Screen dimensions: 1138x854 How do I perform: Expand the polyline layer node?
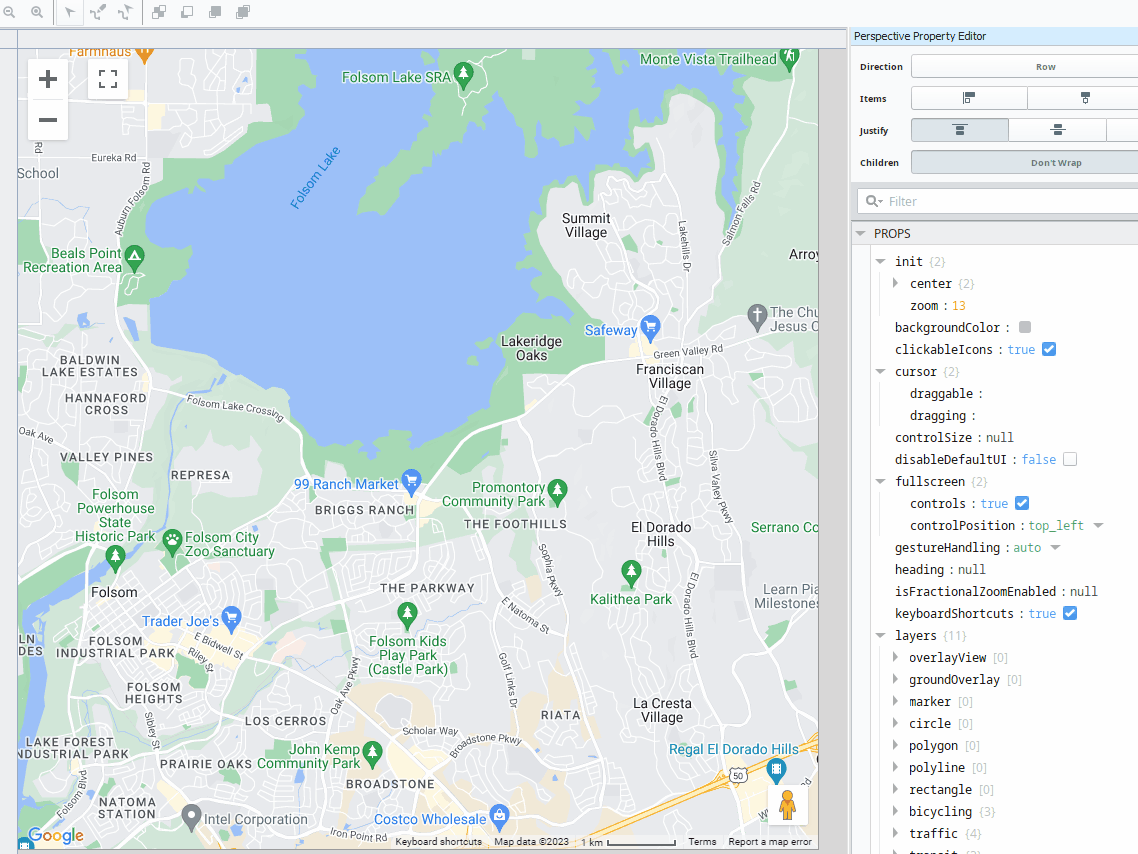[896, 767]
